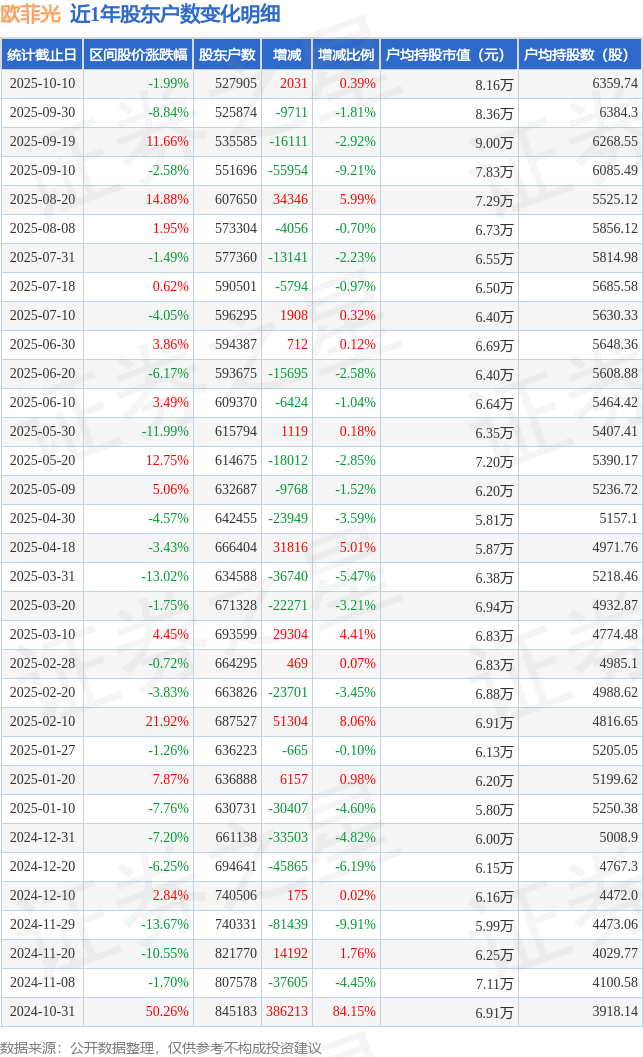Click the 9.00万 average holding value
The height and width of the screenshot is (1057, 643).
click(x=494, y=143)
